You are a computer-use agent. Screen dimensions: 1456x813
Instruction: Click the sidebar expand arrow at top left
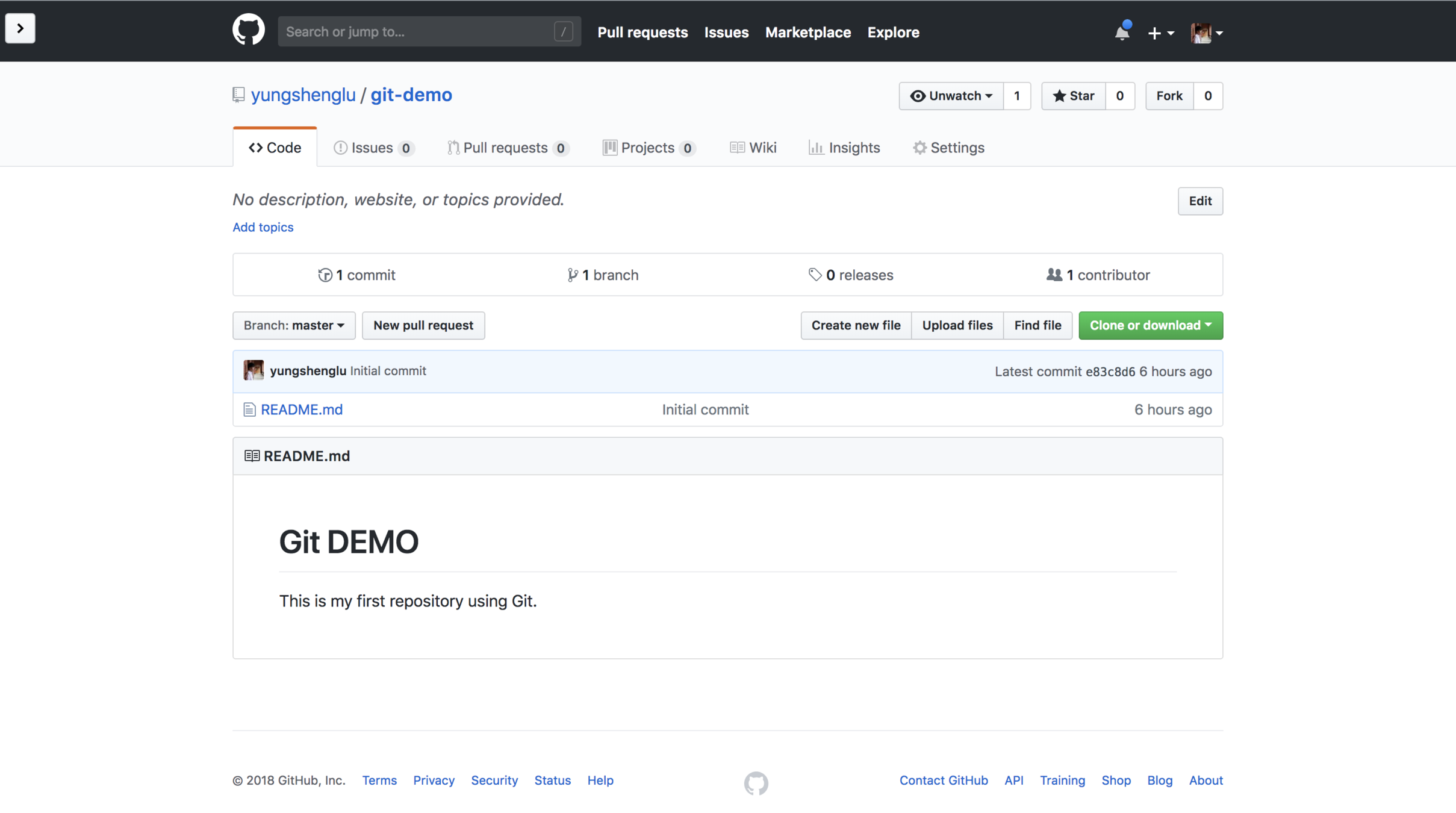20,28
